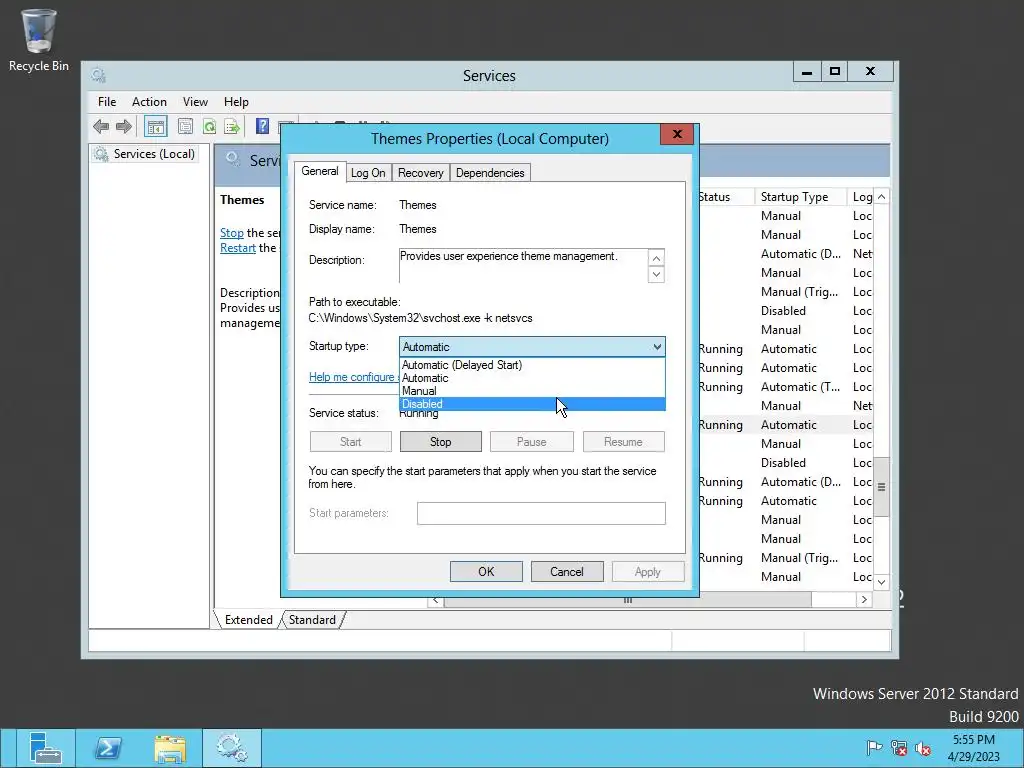
Task: Choose Disabled in the startup type list
Action: (532, 404)
